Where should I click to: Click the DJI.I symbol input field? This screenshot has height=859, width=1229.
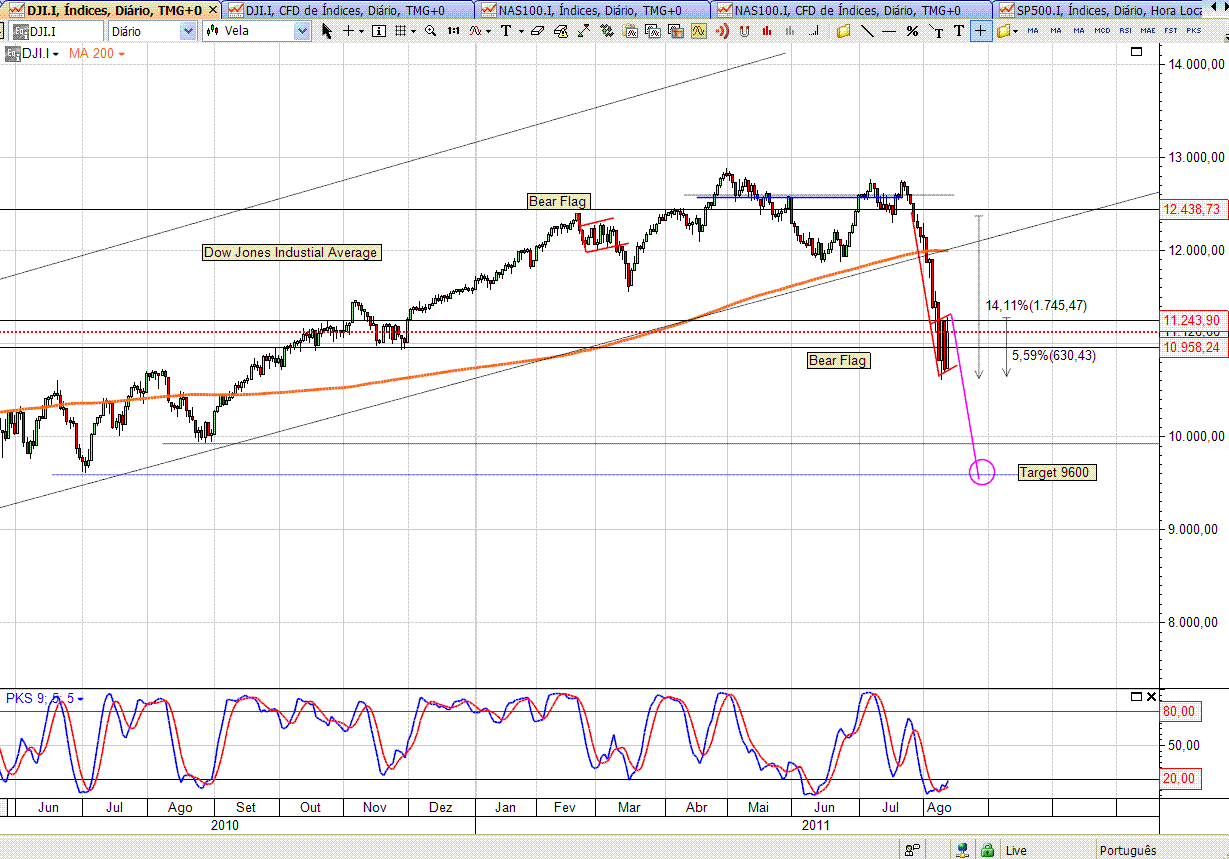pyautogui.click(x=54, y=31)
